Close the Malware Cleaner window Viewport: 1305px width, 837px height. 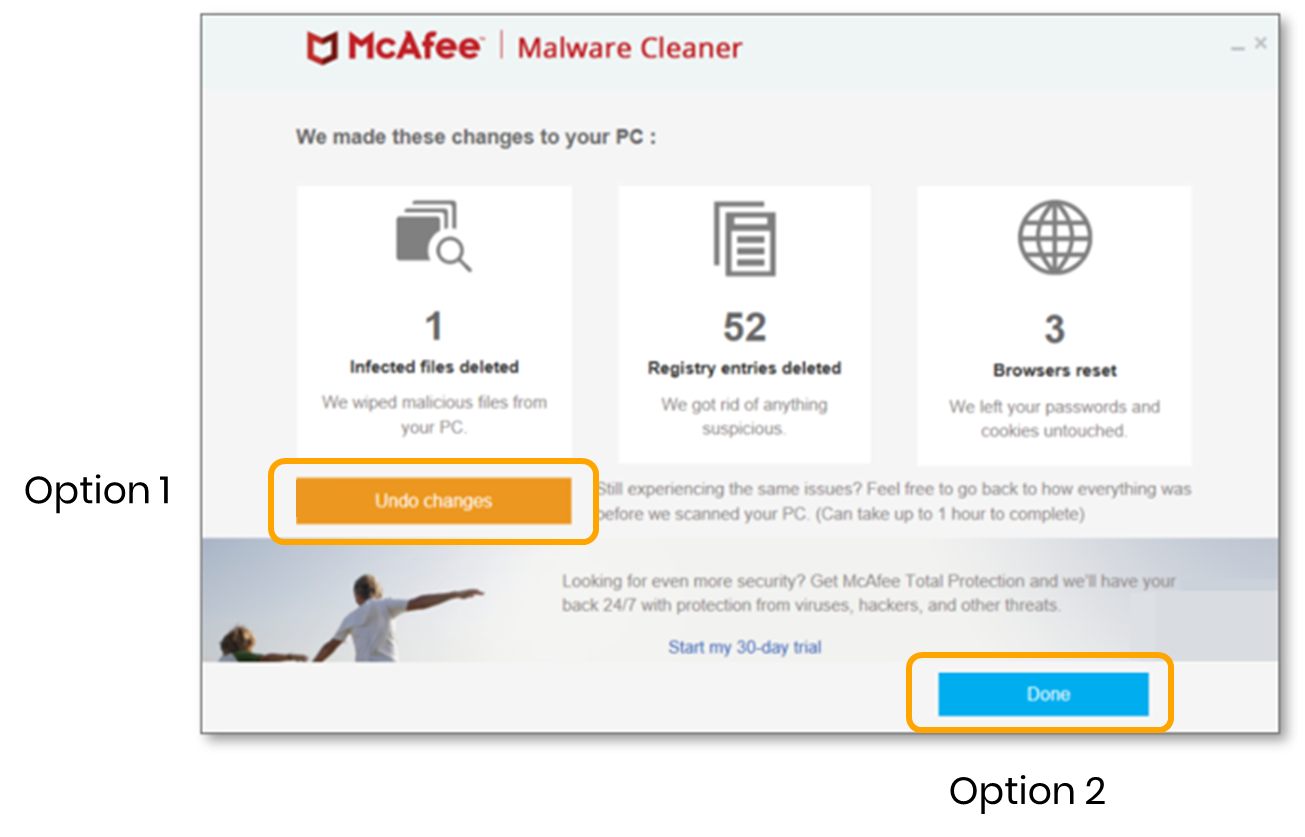pos(1260,43)
